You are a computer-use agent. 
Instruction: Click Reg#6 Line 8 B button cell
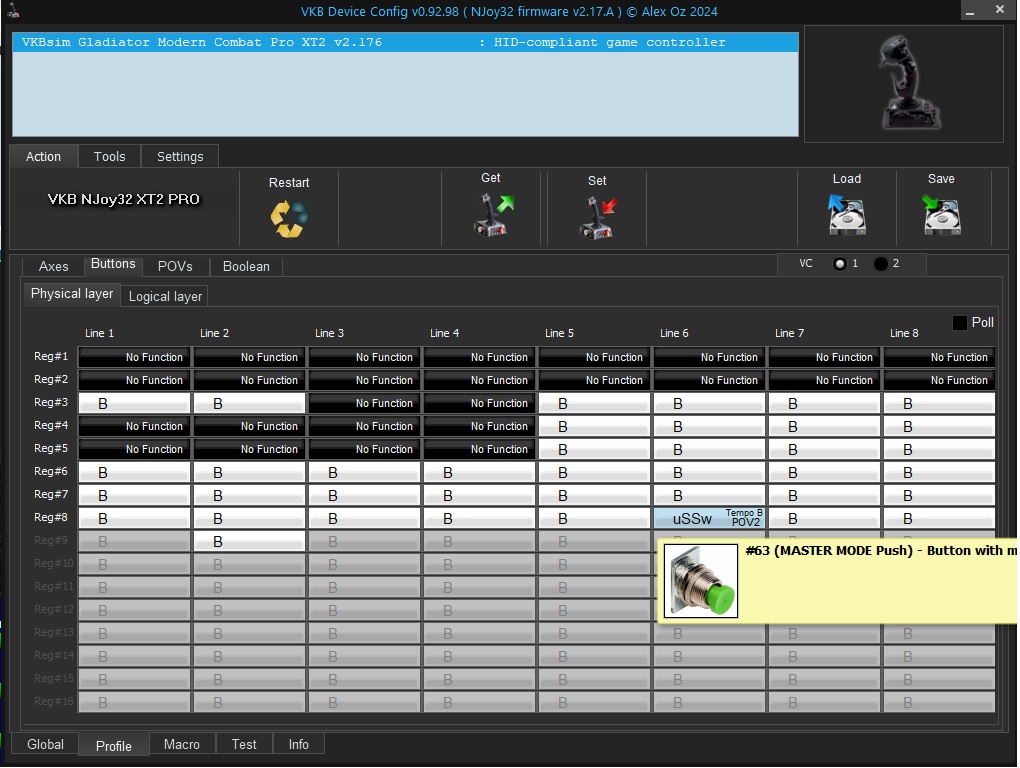[939, 472]
